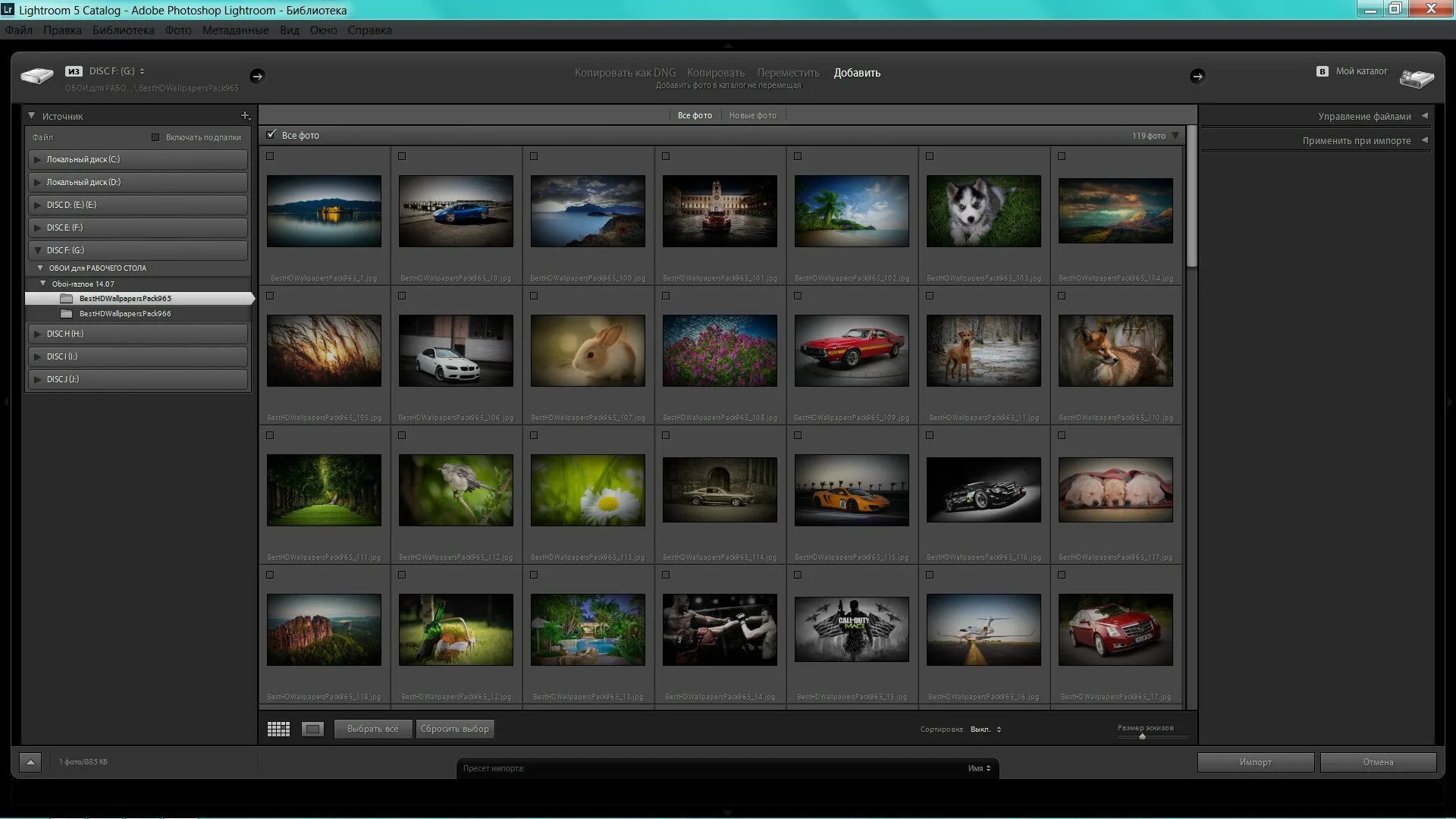Open the Метаданные menu
The width and height of the screenshot is (1456, 819).
tap(235, 30)
